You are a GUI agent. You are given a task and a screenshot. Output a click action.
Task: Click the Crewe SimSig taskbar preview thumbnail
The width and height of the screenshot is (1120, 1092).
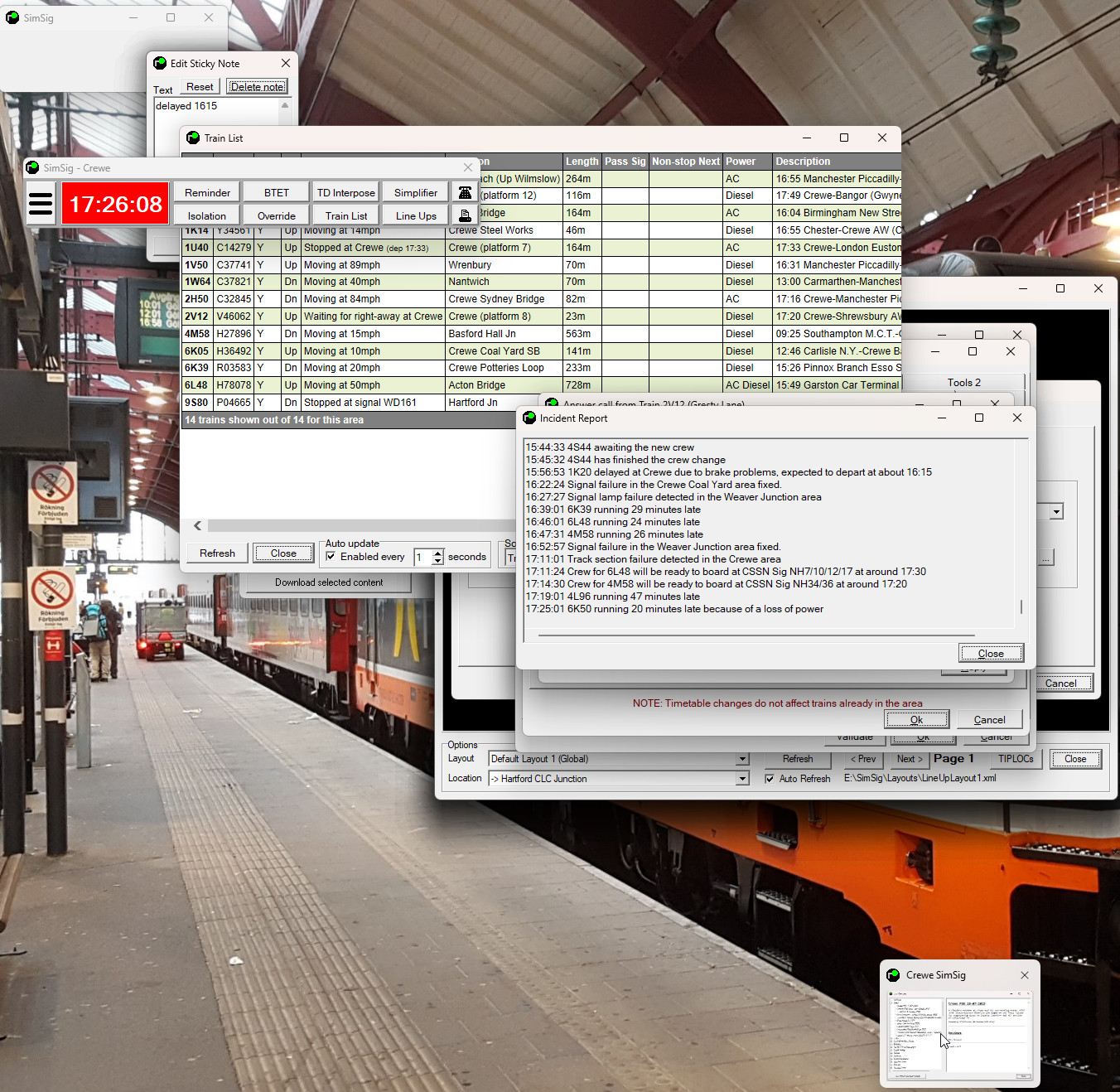(x=961, y=1035)
